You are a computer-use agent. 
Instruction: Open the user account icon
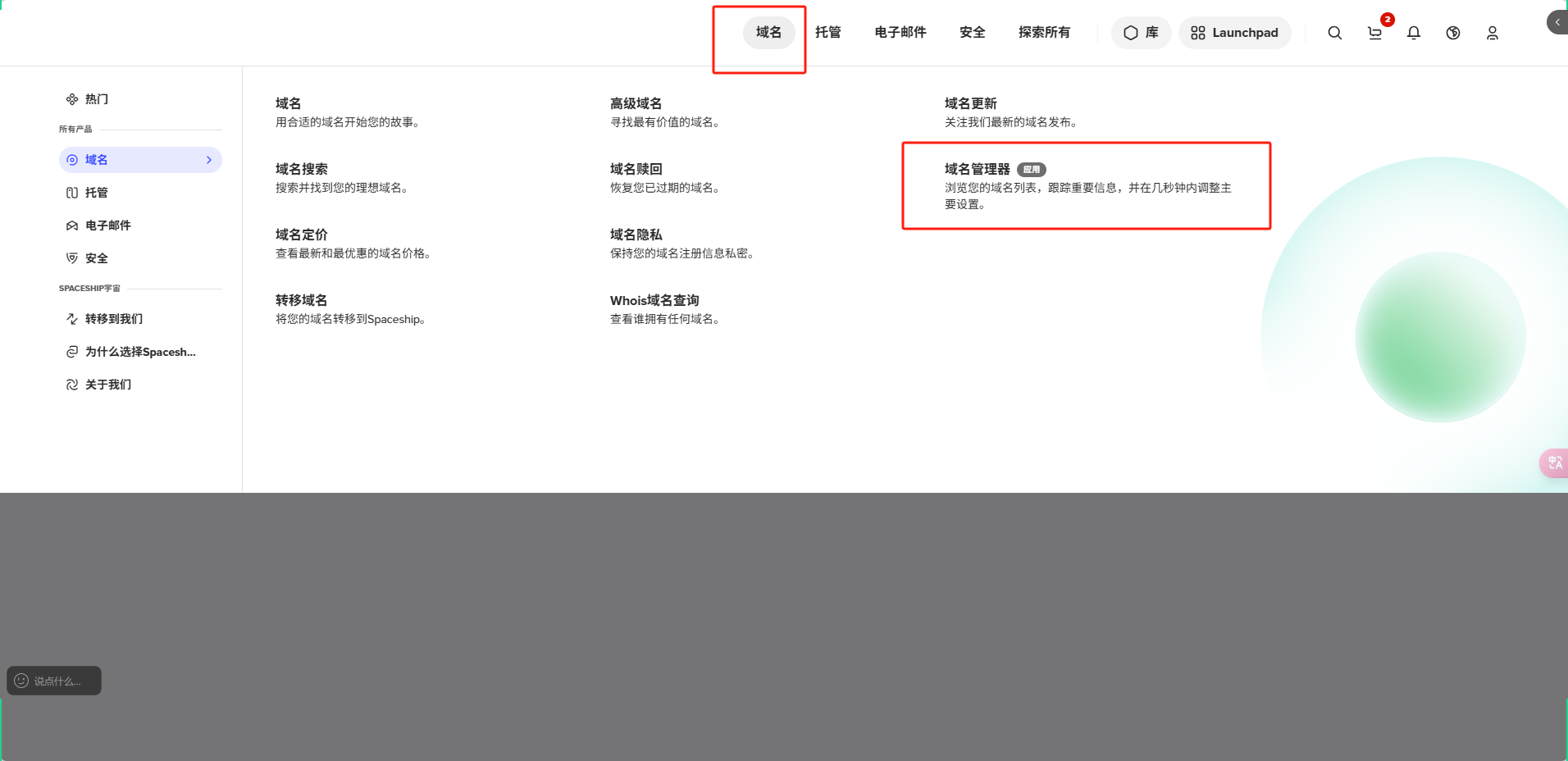point(1493,33)
